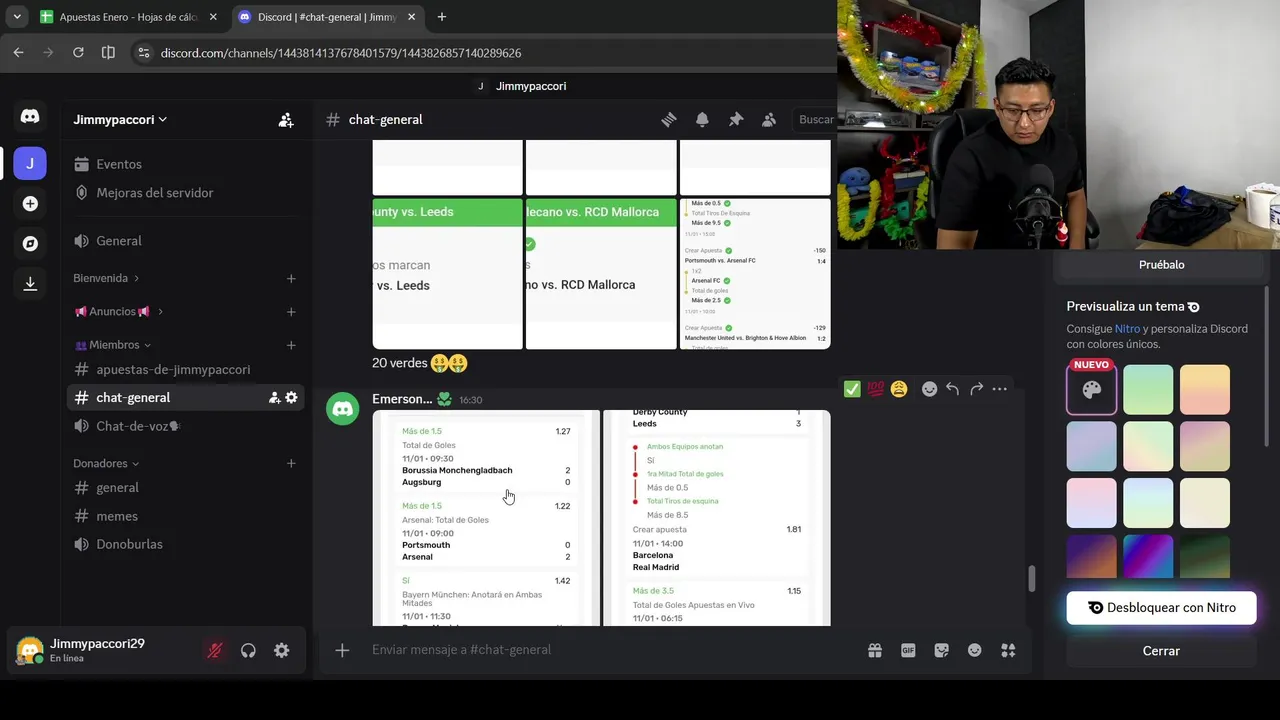Select the J server icon in sidebar

30,163
